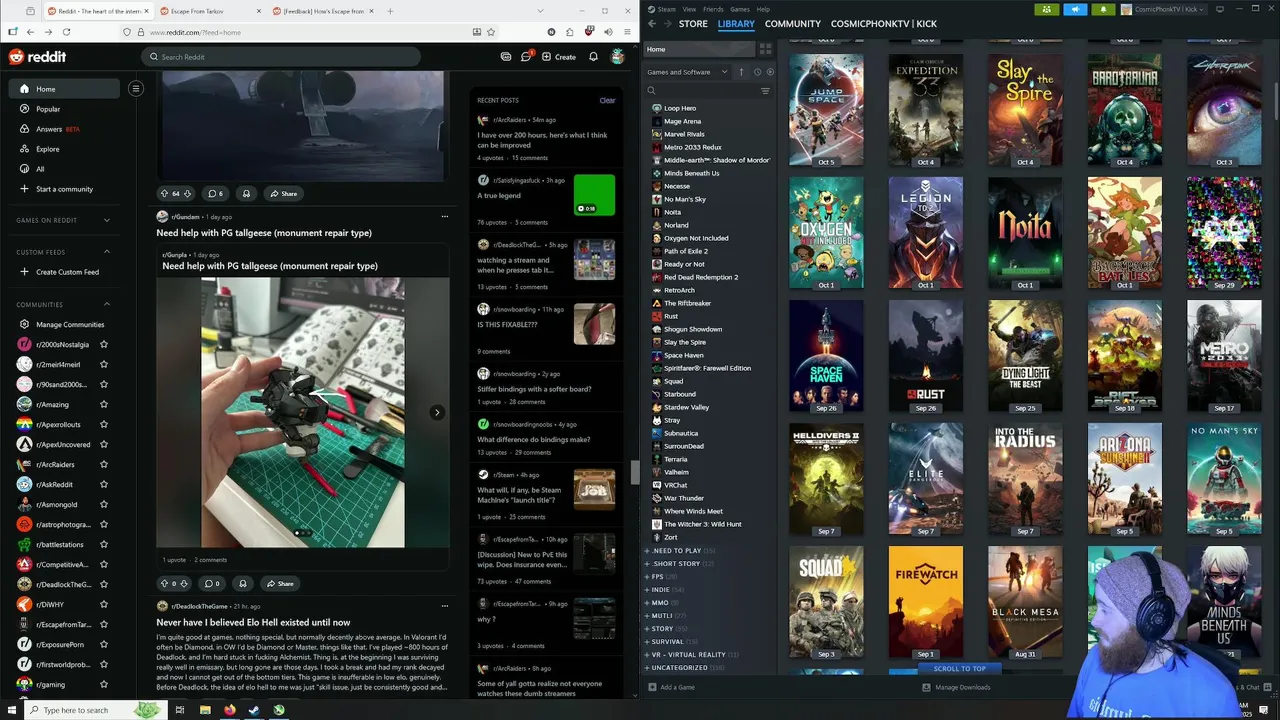Collapse the Custom Feeds section
The height and width of the screenshot is (720, 1280).
click(106, 252)
